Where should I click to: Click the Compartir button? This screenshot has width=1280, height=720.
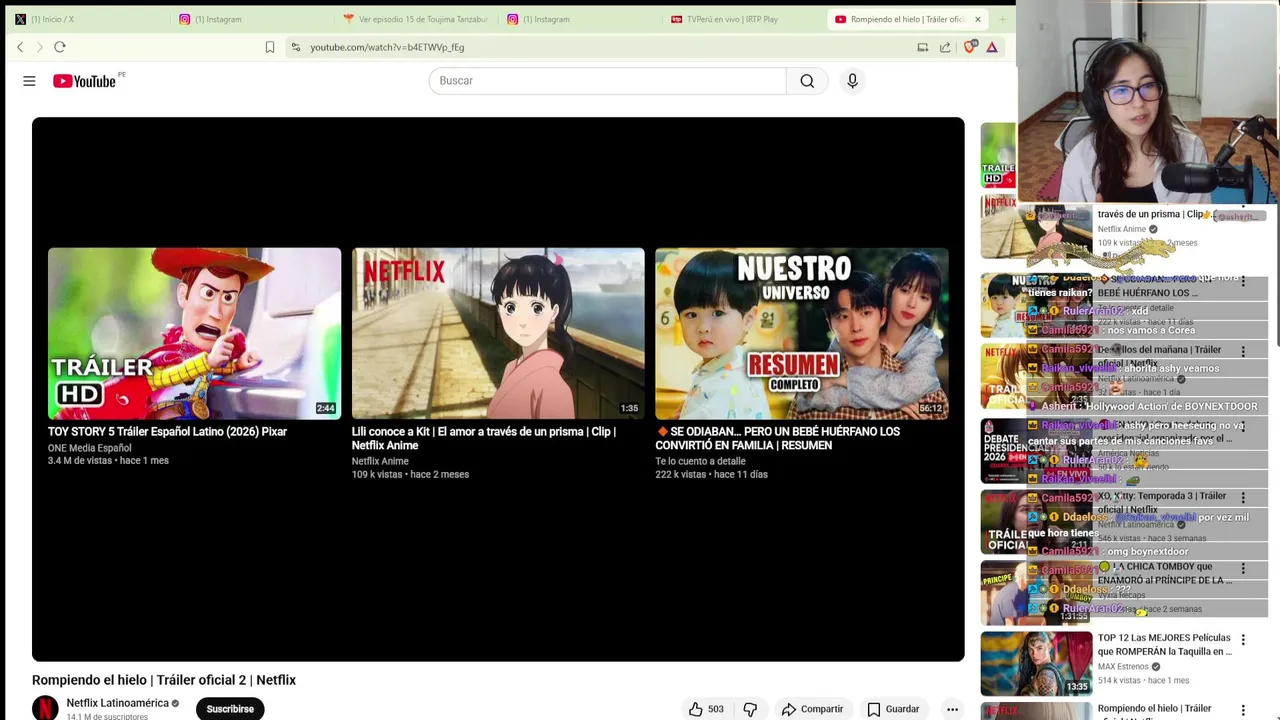point(812,709)
